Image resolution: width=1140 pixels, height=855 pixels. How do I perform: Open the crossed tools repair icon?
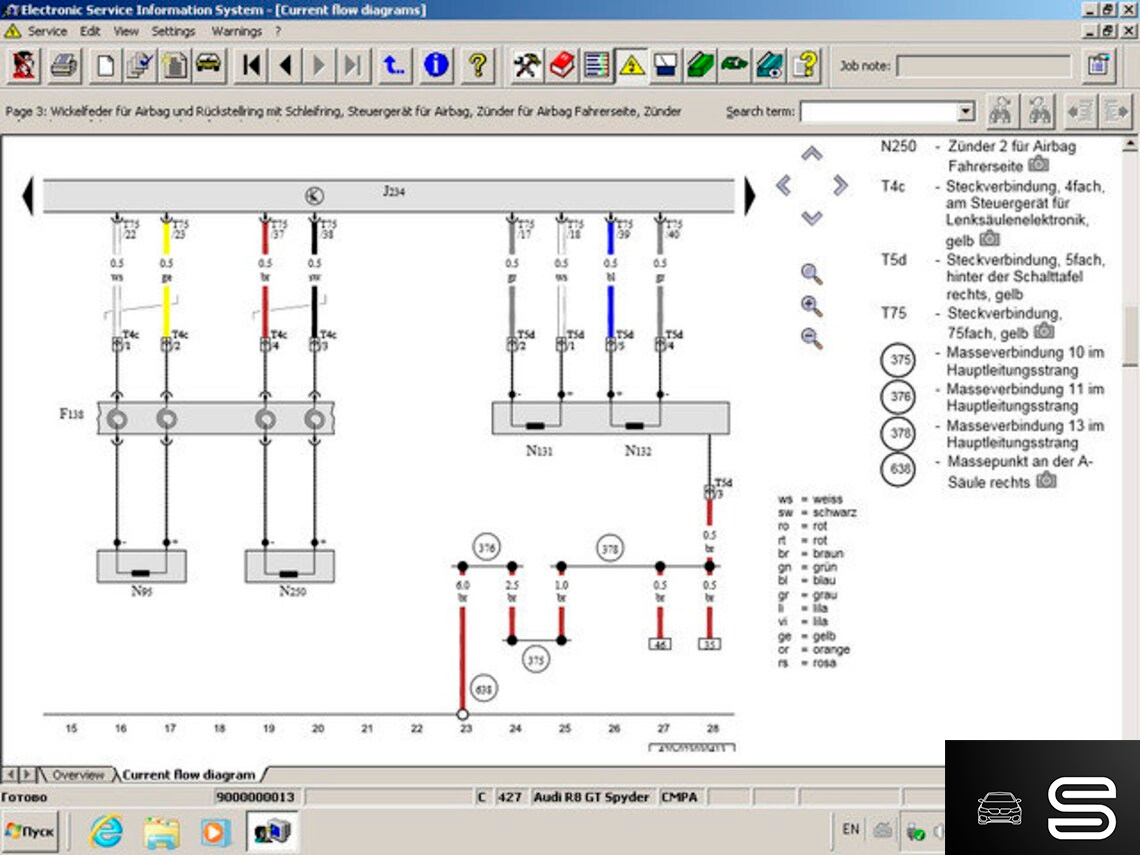[x=527, y=66]
